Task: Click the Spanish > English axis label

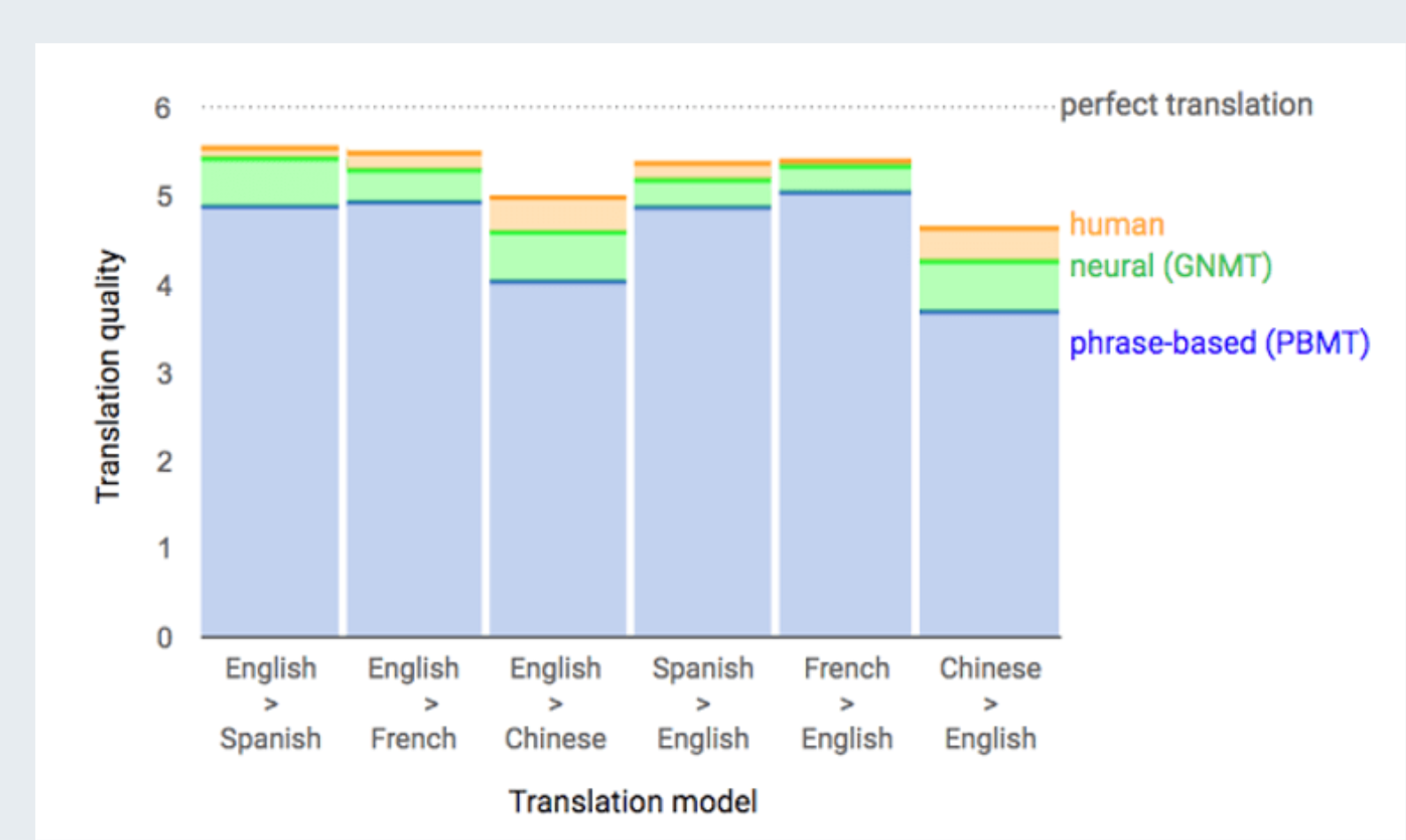Action: click(x=703, y=703)
